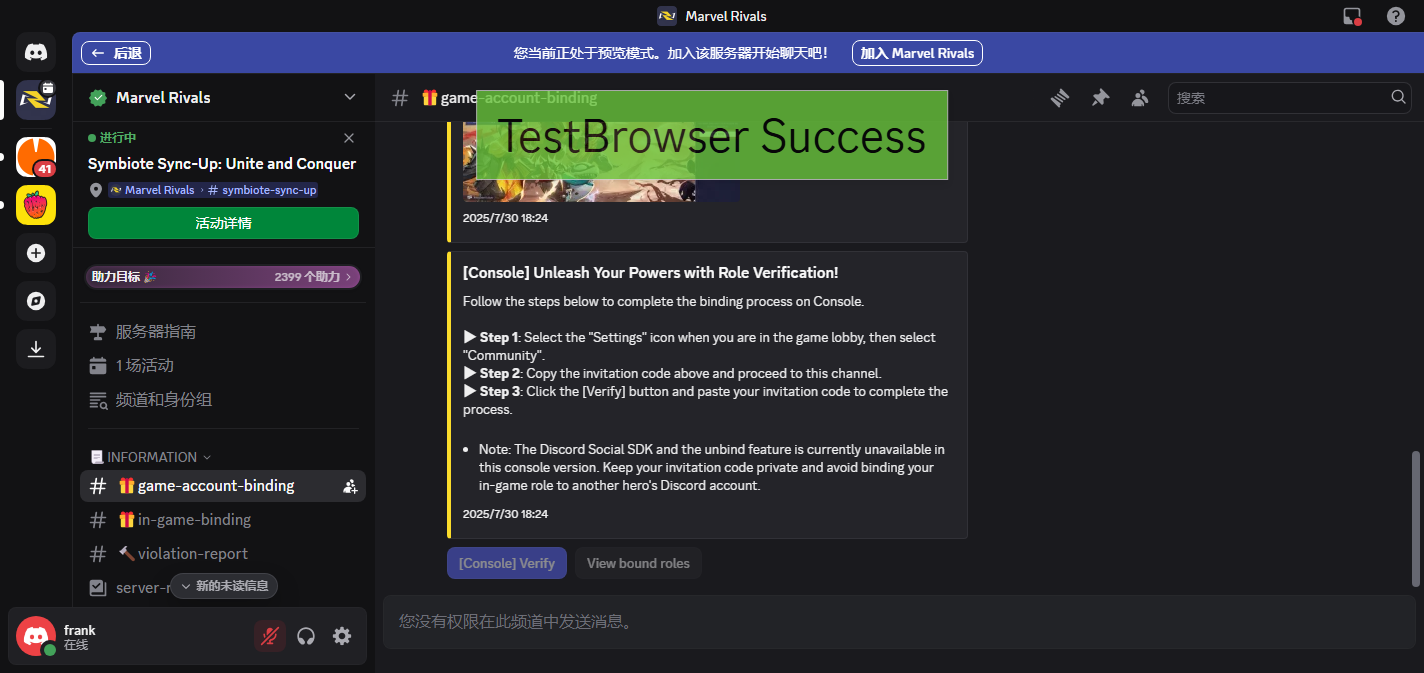The height and width of the screenshot is (673, 1424).
Task: Click the search input field
Action: click(x=1278, y=98)
